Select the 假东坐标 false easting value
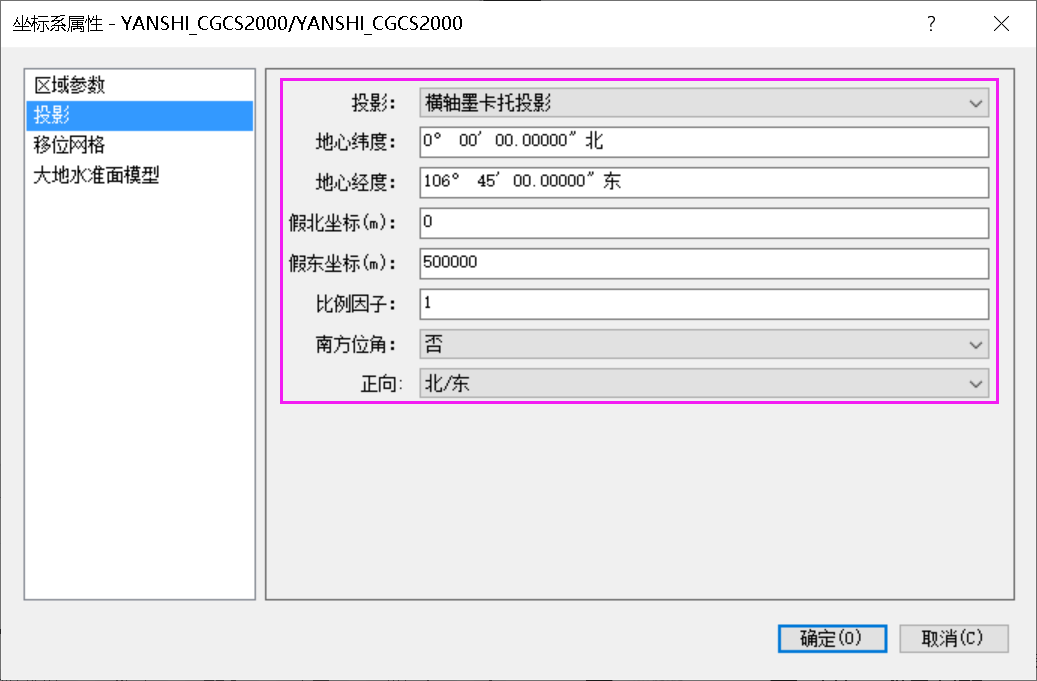Screen dimensions: 1037x681 [700, 262]
